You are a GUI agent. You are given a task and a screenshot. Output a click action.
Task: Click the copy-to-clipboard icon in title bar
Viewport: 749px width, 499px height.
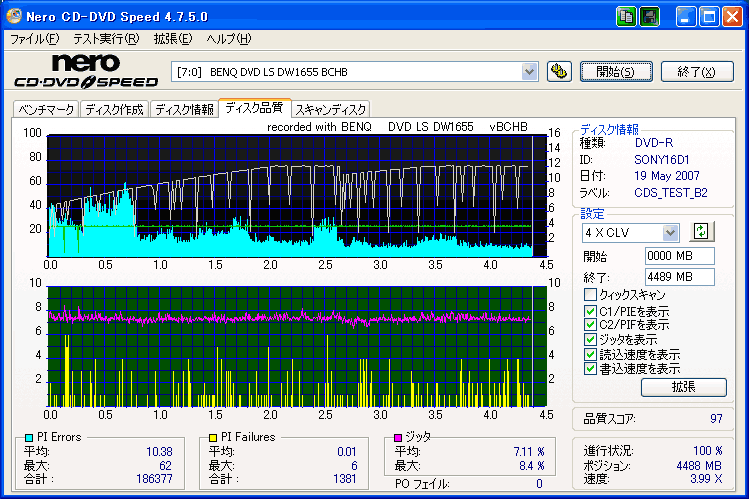coord(626,16)
